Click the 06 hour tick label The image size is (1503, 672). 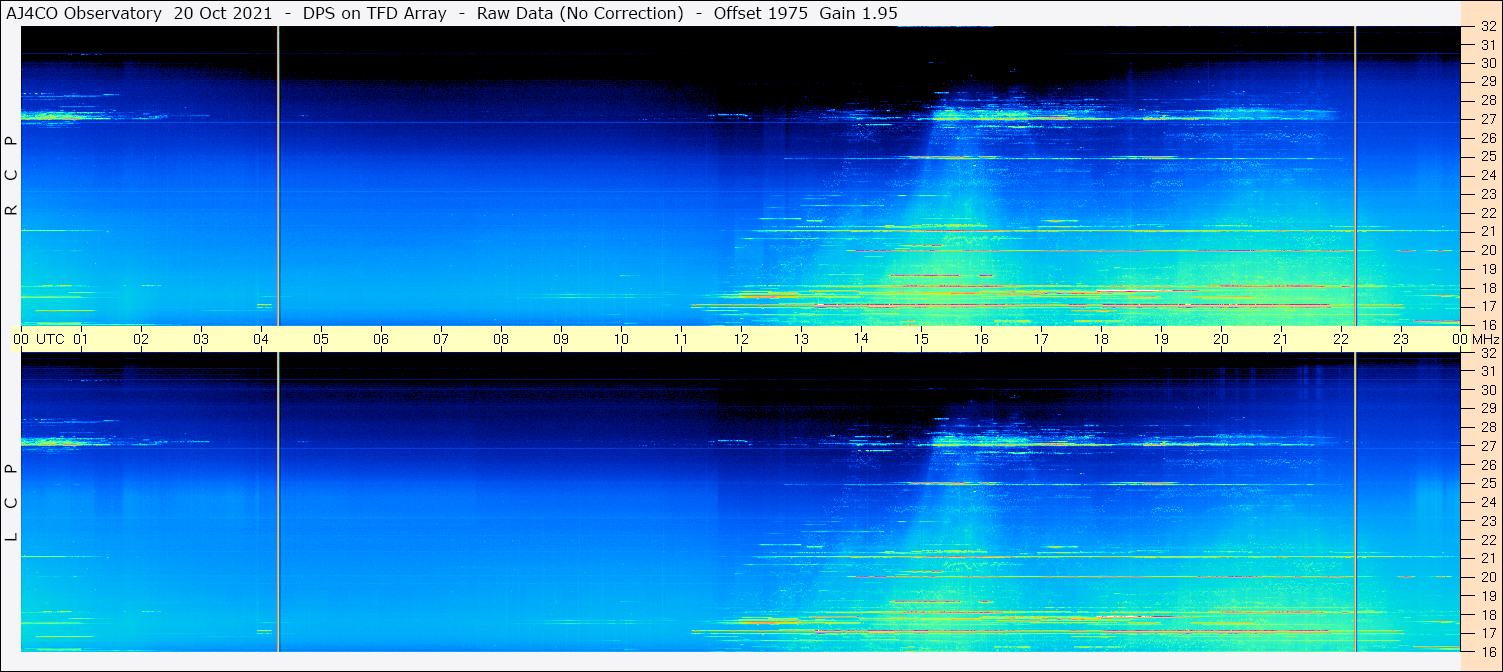click(381, 339)
